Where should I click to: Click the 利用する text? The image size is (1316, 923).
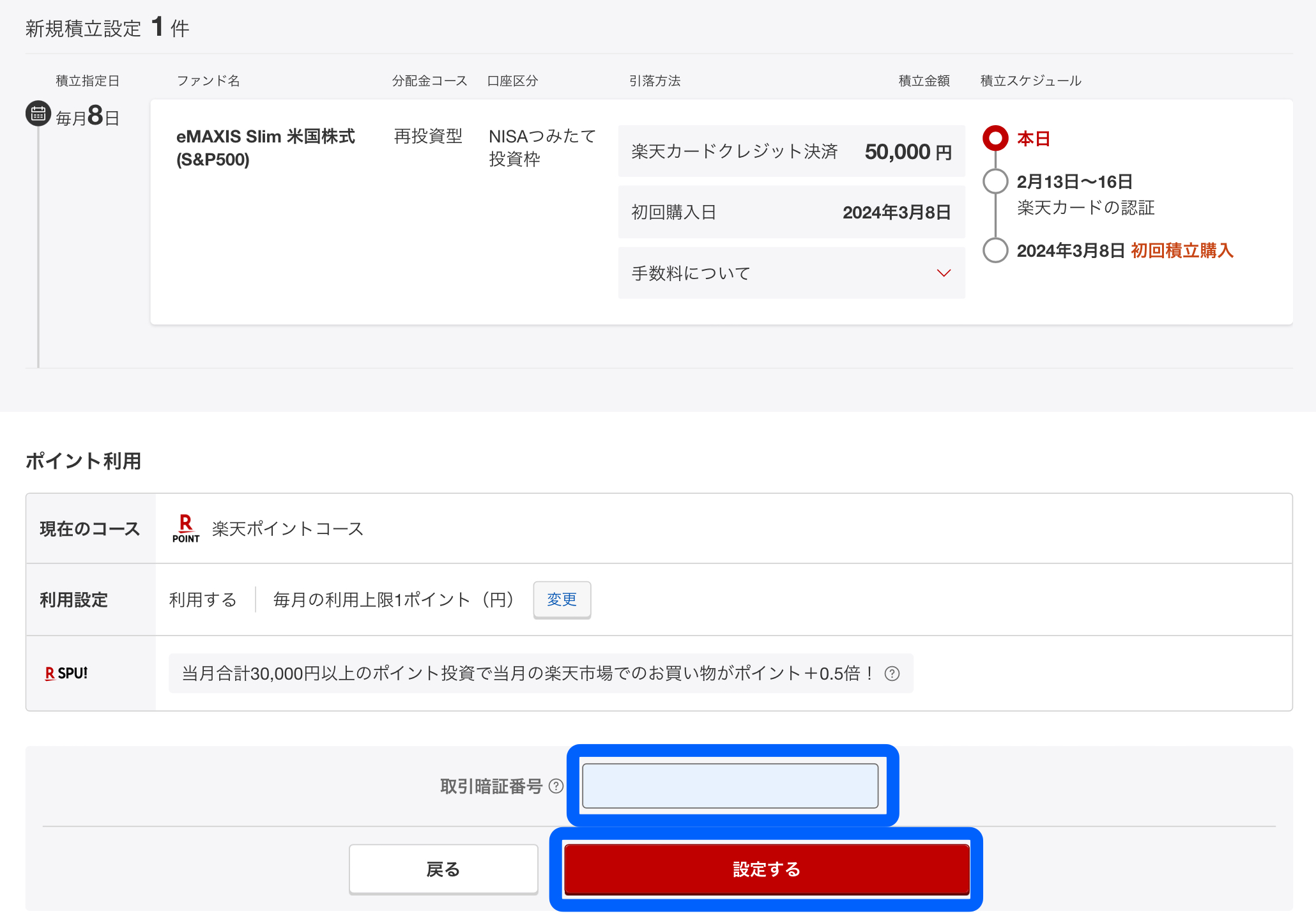pyautogui.click(x=203, y=599)
